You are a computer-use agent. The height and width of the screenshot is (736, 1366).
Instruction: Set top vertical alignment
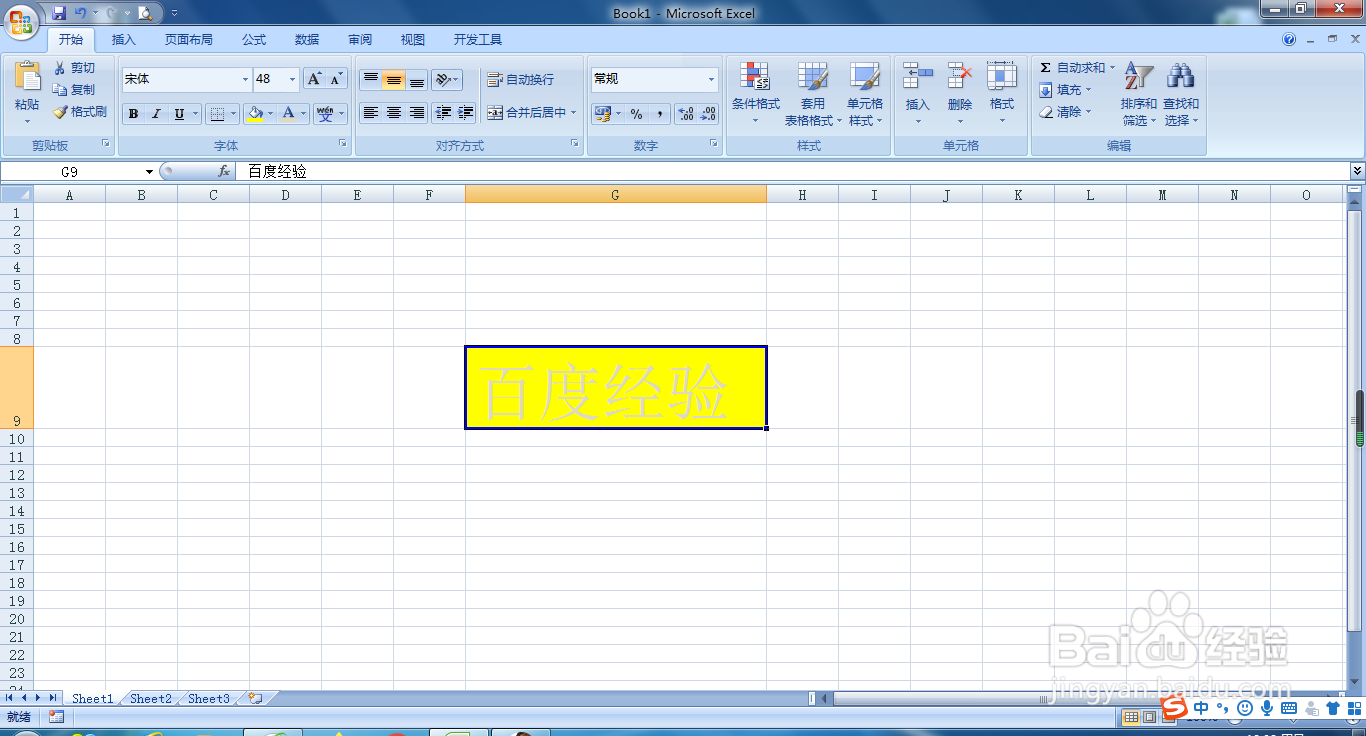370,79
